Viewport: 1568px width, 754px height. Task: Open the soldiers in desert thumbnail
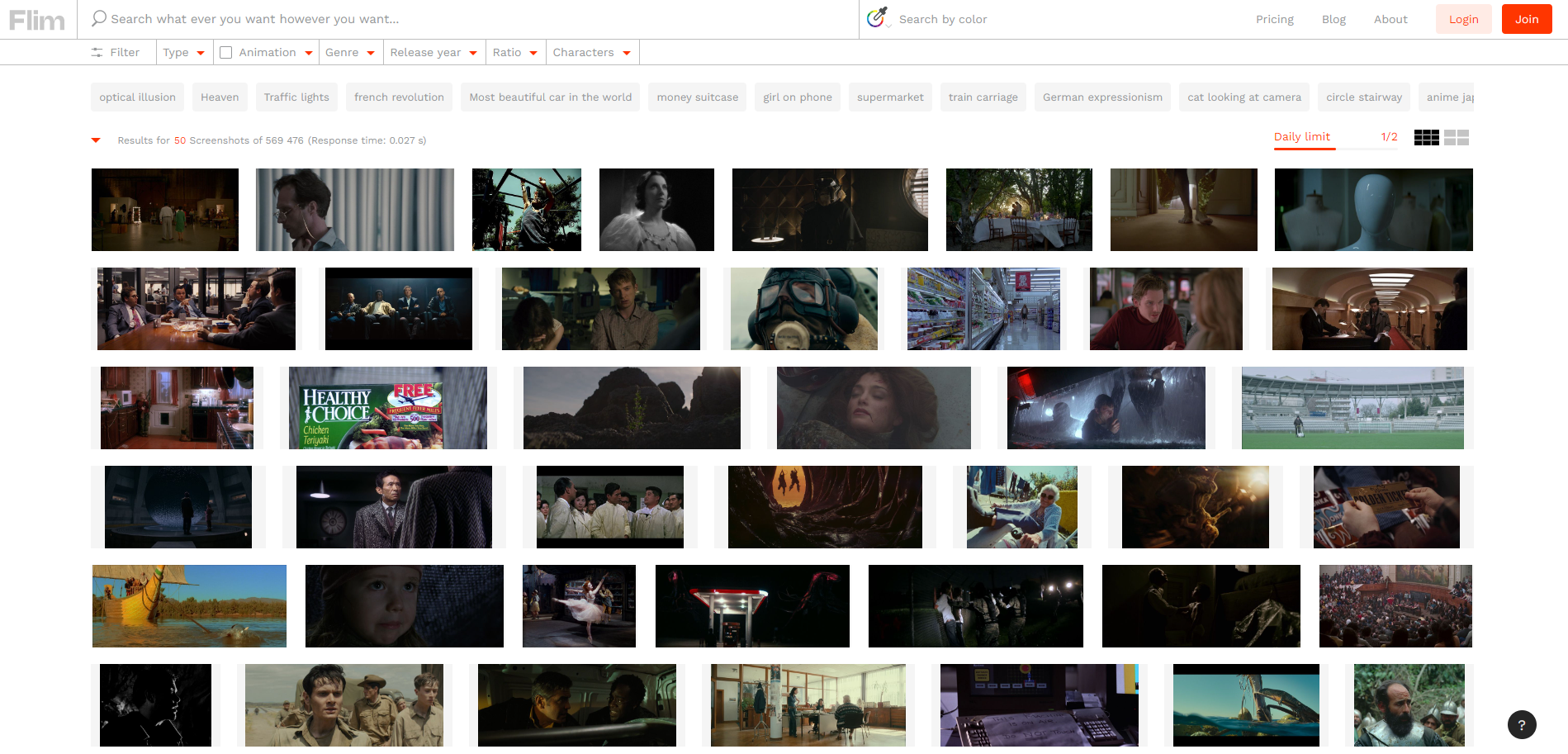pyautogui.click(x=344, y=705)
